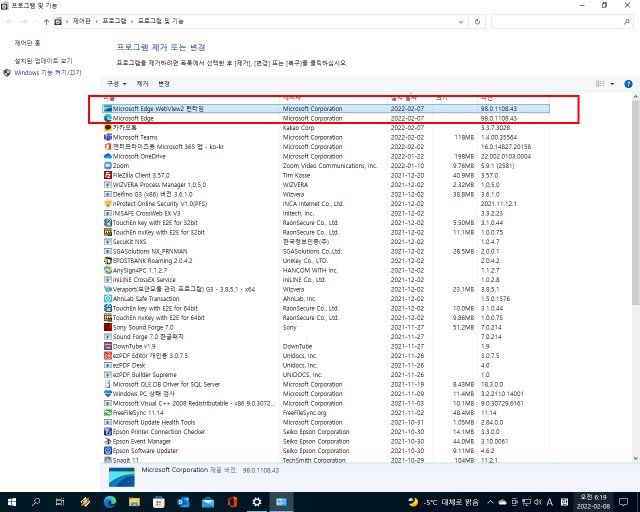Select the FileZilla Client icon
This screenshot has width=640, height=512.
pyautogui.click(x=108, y=175)
